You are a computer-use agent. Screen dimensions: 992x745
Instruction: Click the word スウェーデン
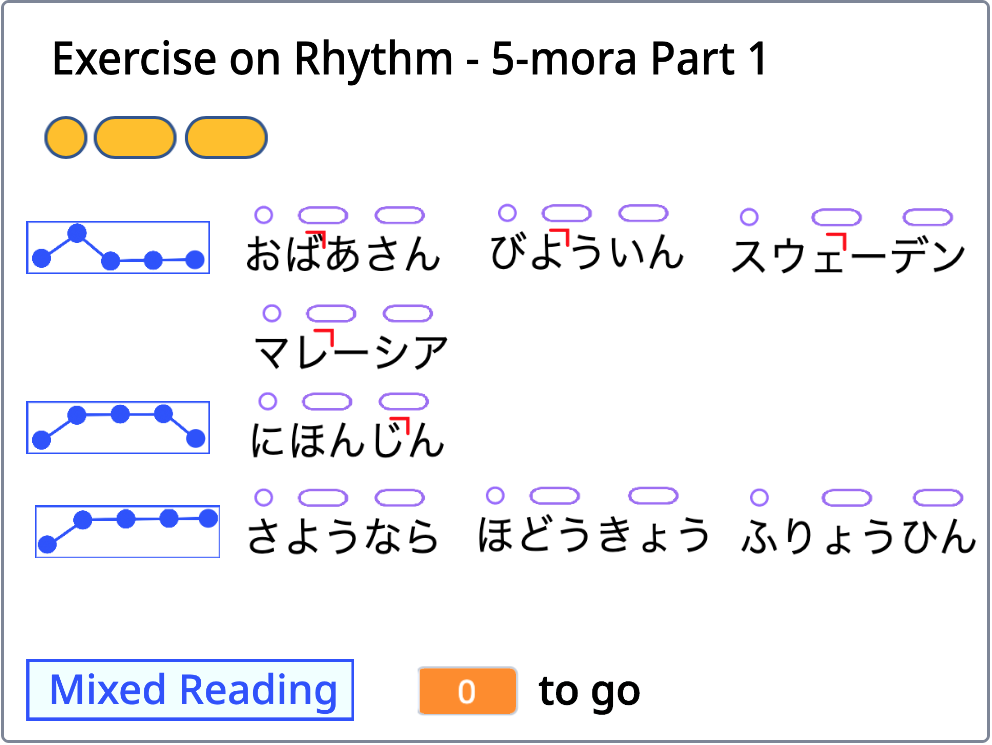click(848, 256)
